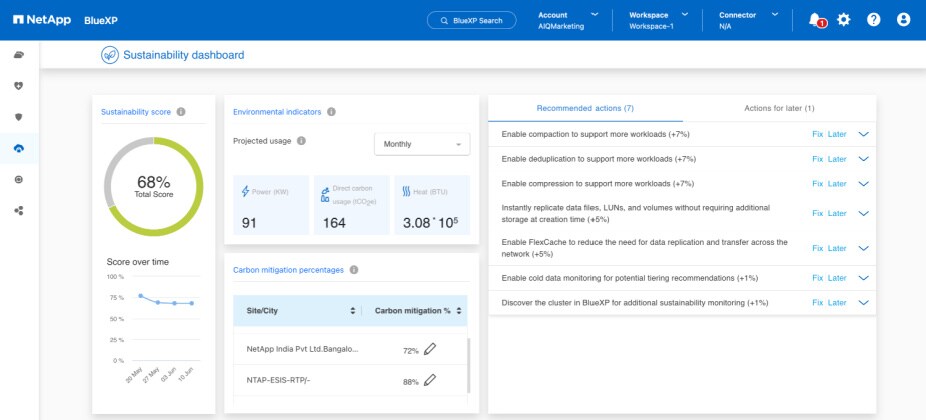Open the notifications bell icon
Viewport: 926px width, 420px height.
click(x=815, y=20)
